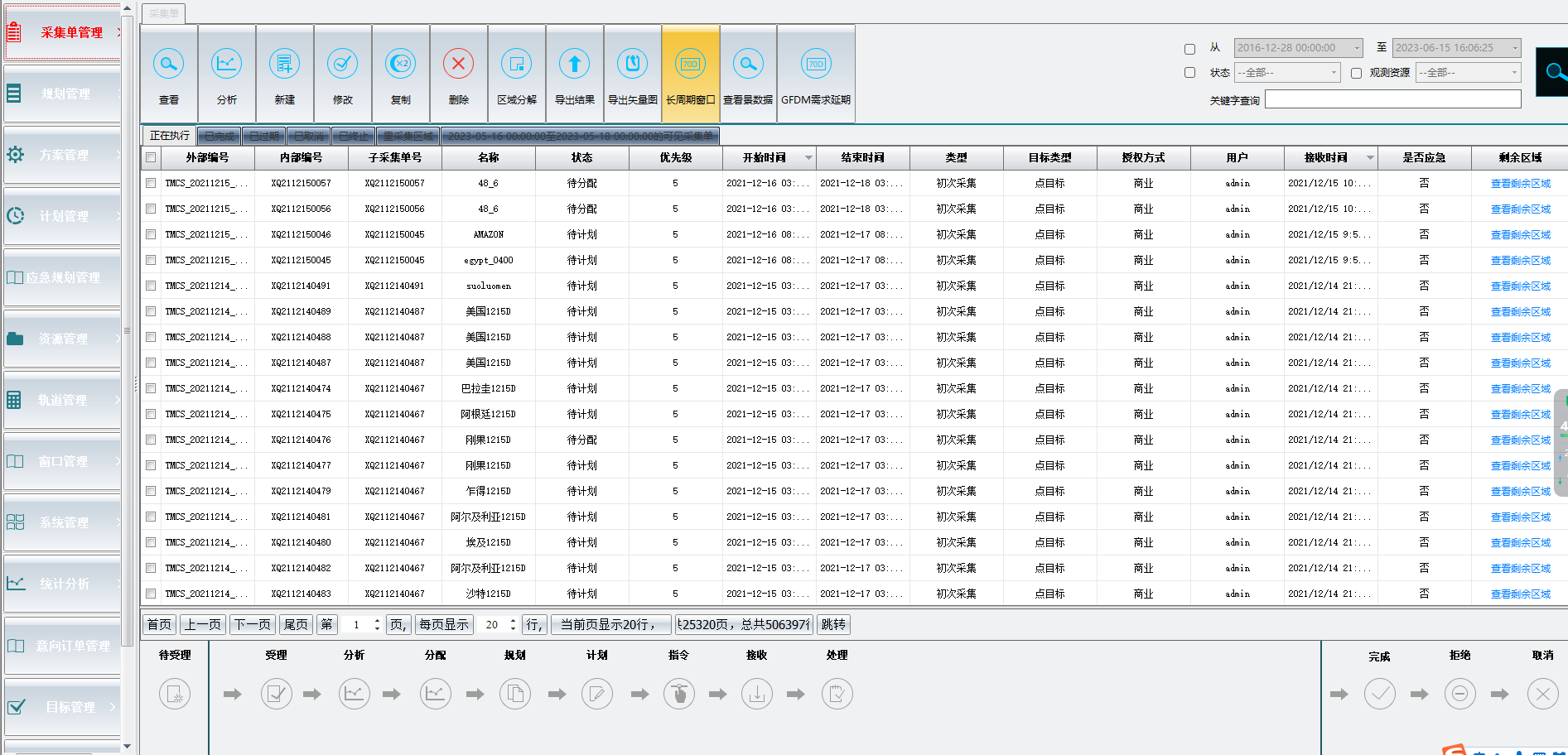
Task: Enable the 观测资源 filter checkbox
Action: pos(1356,73)
